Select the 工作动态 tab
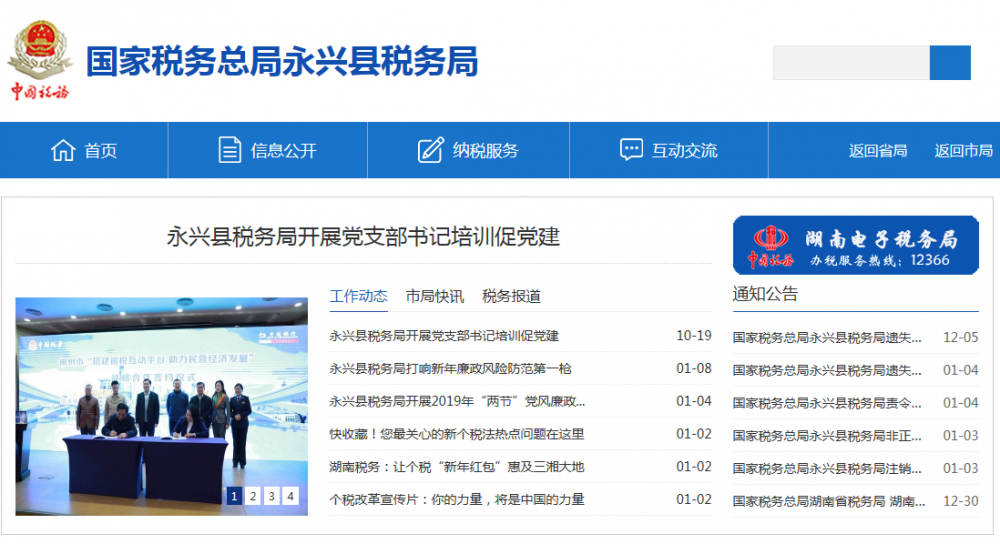Screen dimensions: 1000x544 [x=358, y=296]
